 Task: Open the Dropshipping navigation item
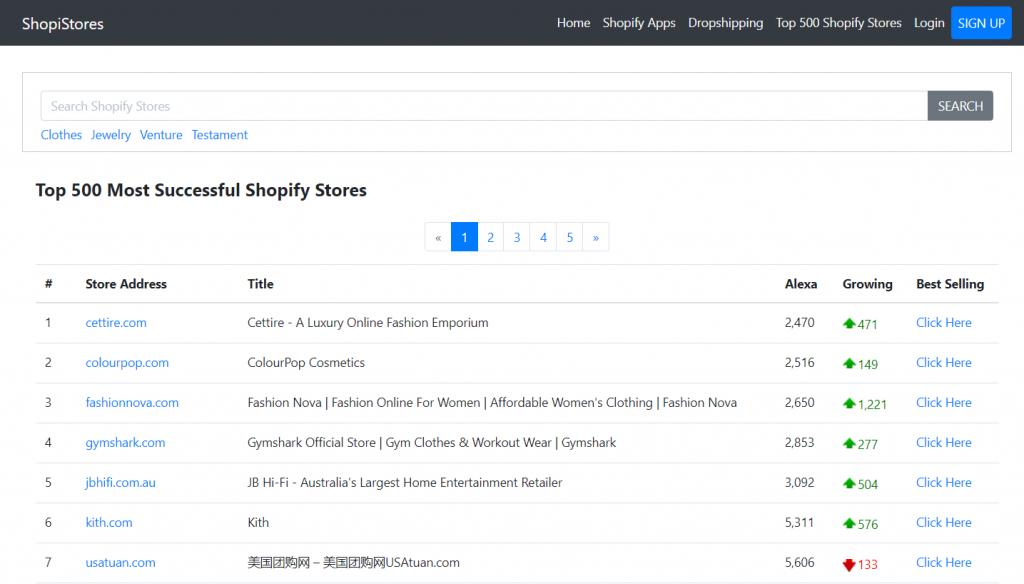(x=725, y=22)
